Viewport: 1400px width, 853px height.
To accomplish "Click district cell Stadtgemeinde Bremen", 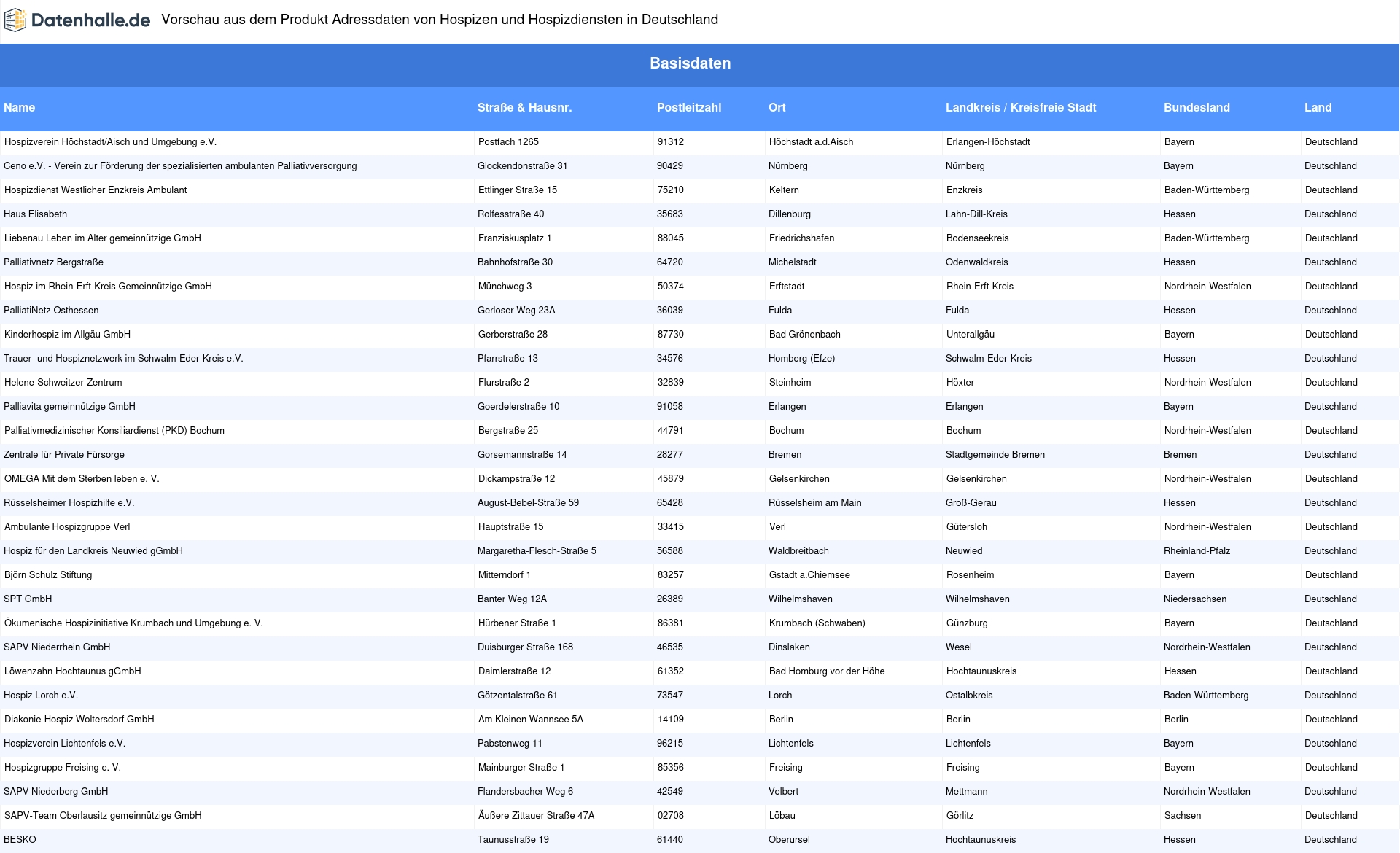I will pos(995,455).
